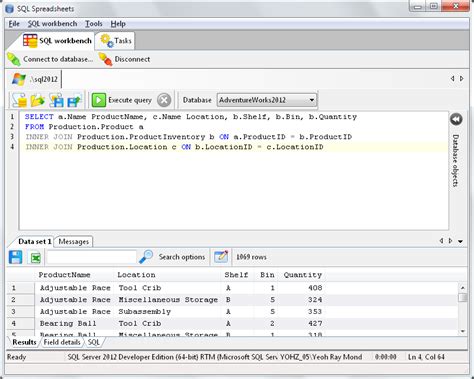Click the quantity value 427

[x=315, y=323]
